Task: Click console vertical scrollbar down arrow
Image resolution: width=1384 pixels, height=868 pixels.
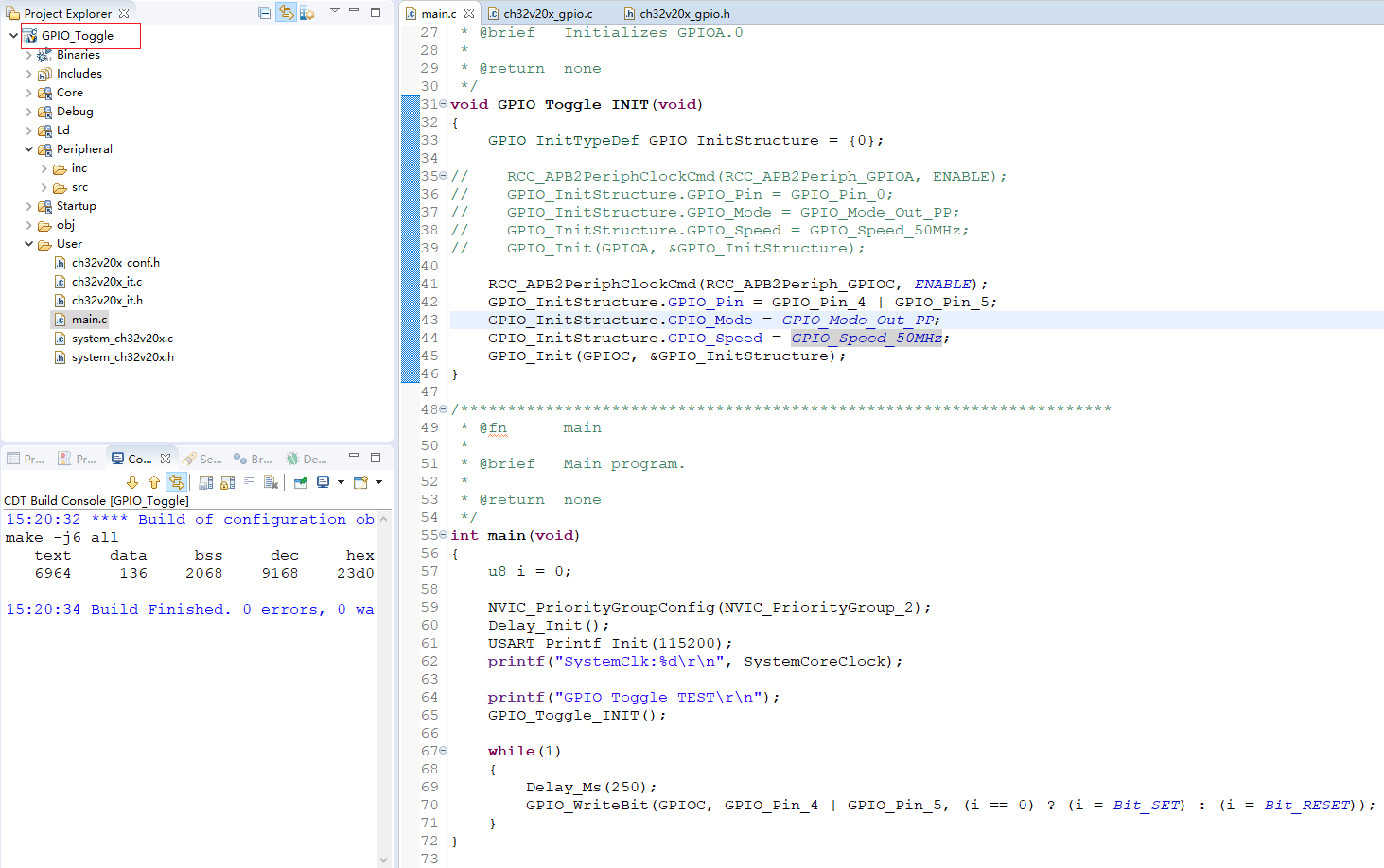Action: click(x=383, y=859)
